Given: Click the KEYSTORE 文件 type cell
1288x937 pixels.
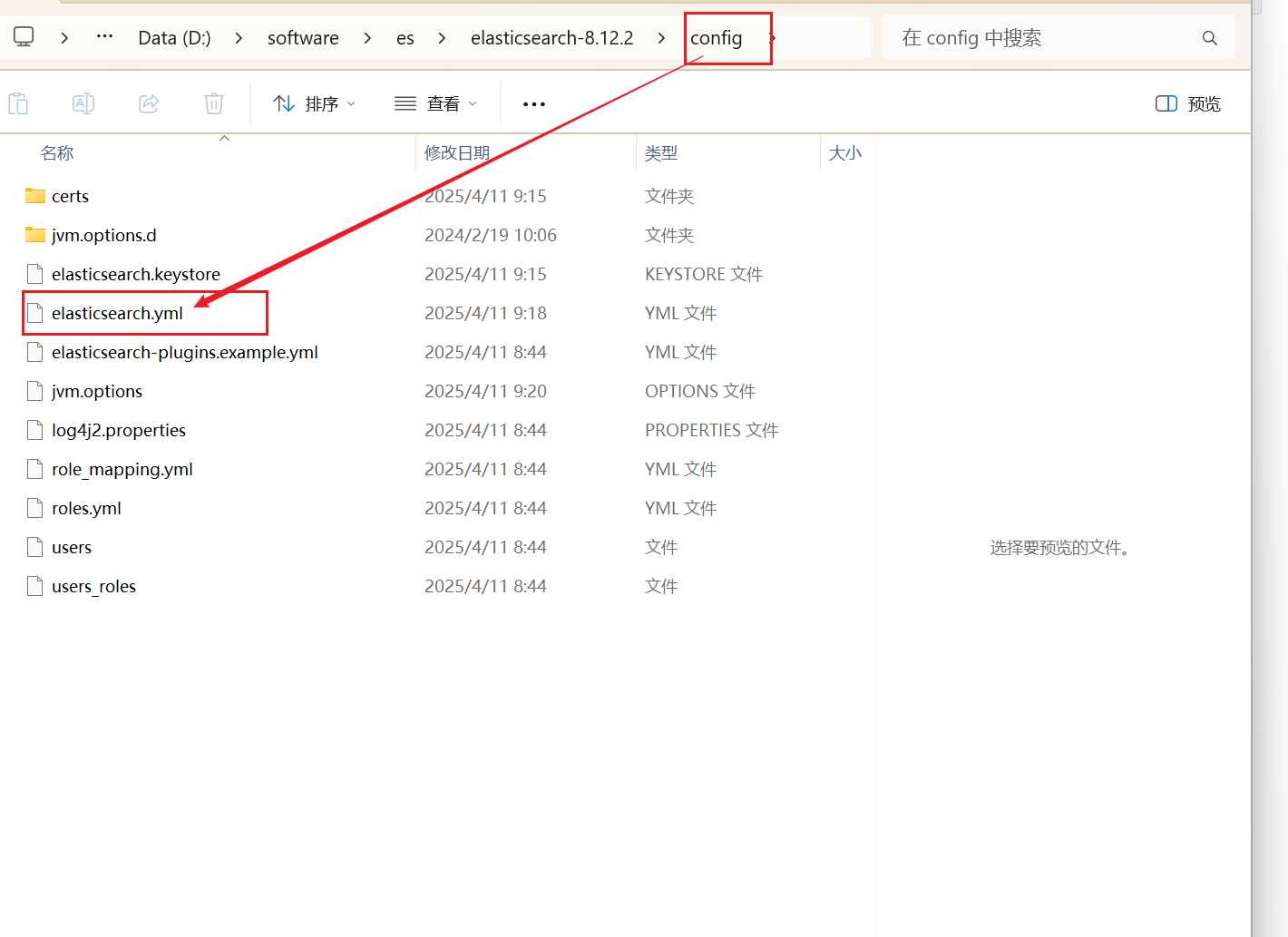Looking at the screenshot, I should (x=704, y=274).
